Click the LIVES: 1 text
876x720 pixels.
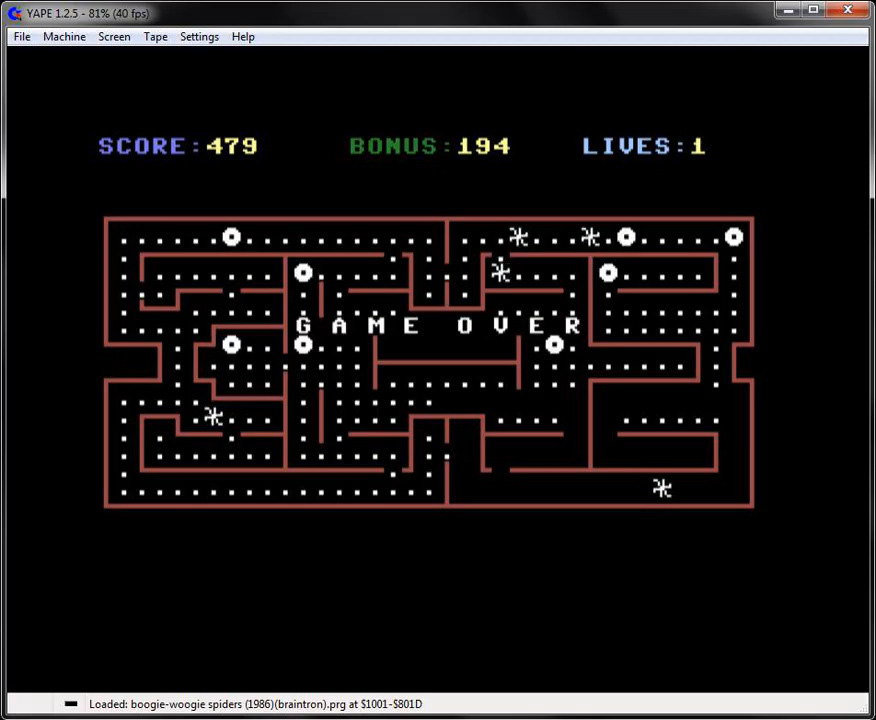644,146
